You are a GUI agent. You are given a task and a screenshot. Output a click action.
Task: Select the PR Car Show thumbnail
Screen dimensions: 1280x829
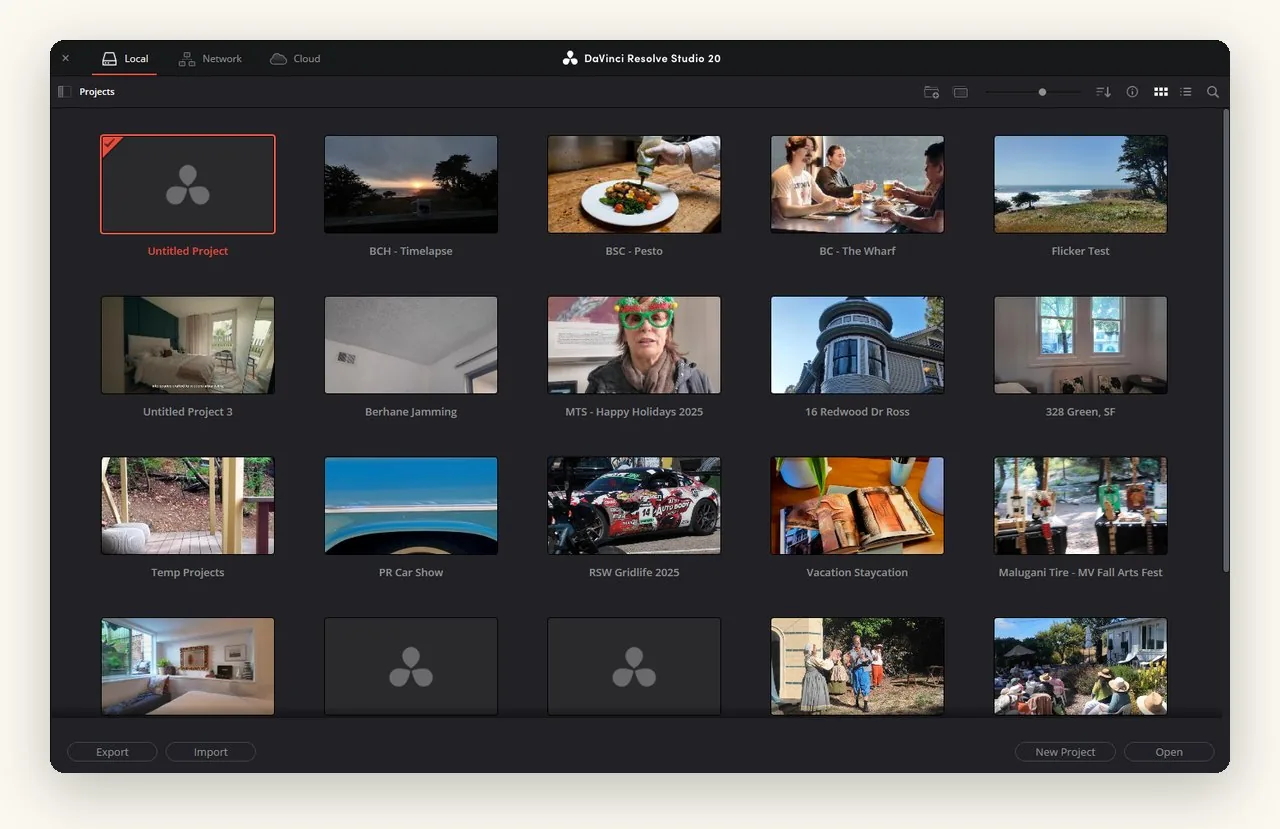pyautogui.click(x=411, y=506)
